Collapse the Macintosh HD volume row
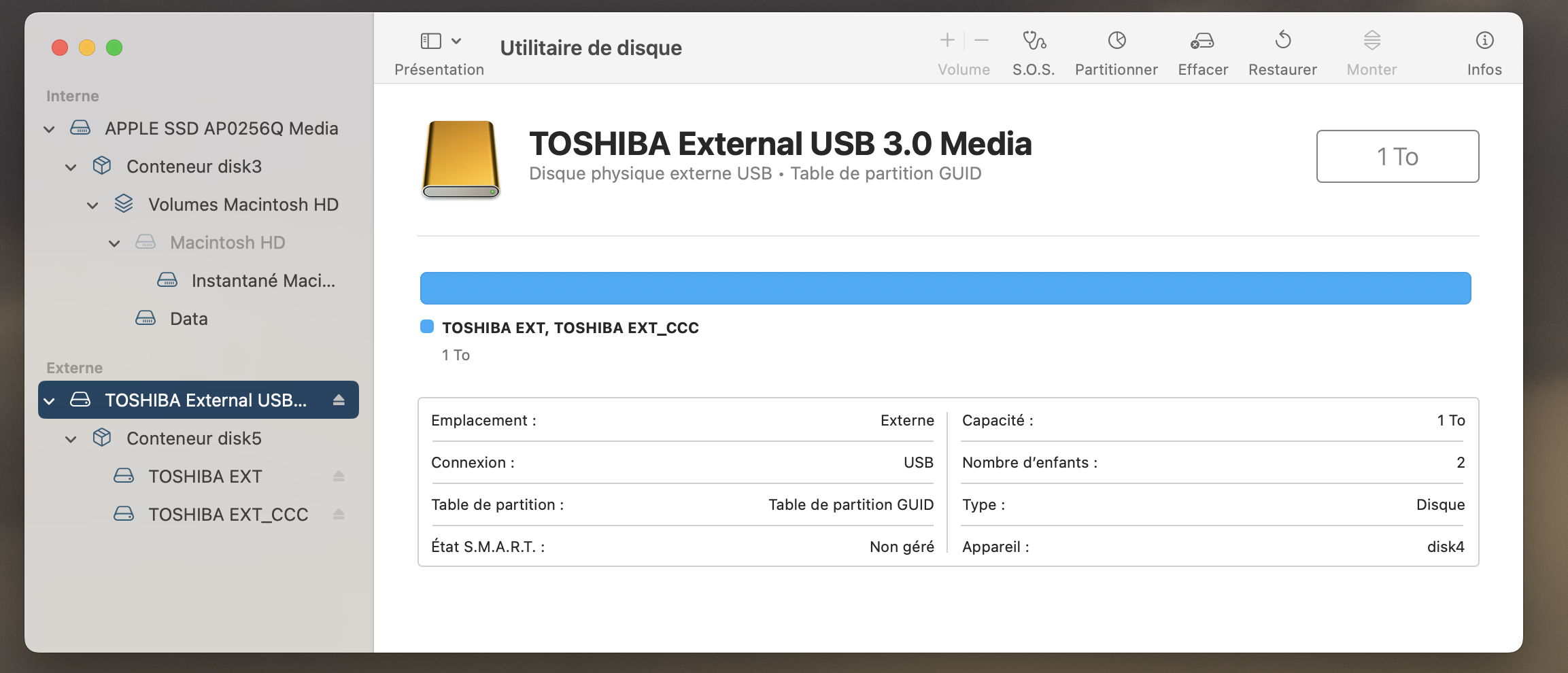The height and width of the screenshot is (673, 1568). pyautogui.click(x=114, y=243)
